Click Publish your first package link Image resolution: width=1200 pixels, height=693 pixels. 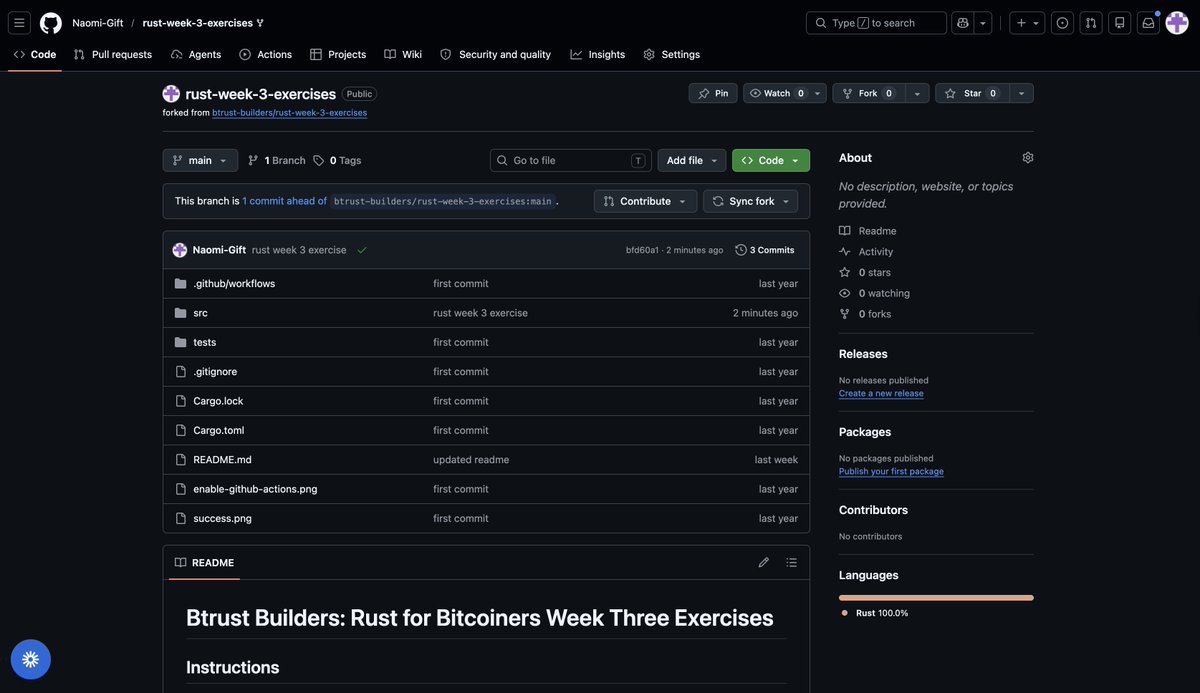pyautogui.click(x=891, y=472)
